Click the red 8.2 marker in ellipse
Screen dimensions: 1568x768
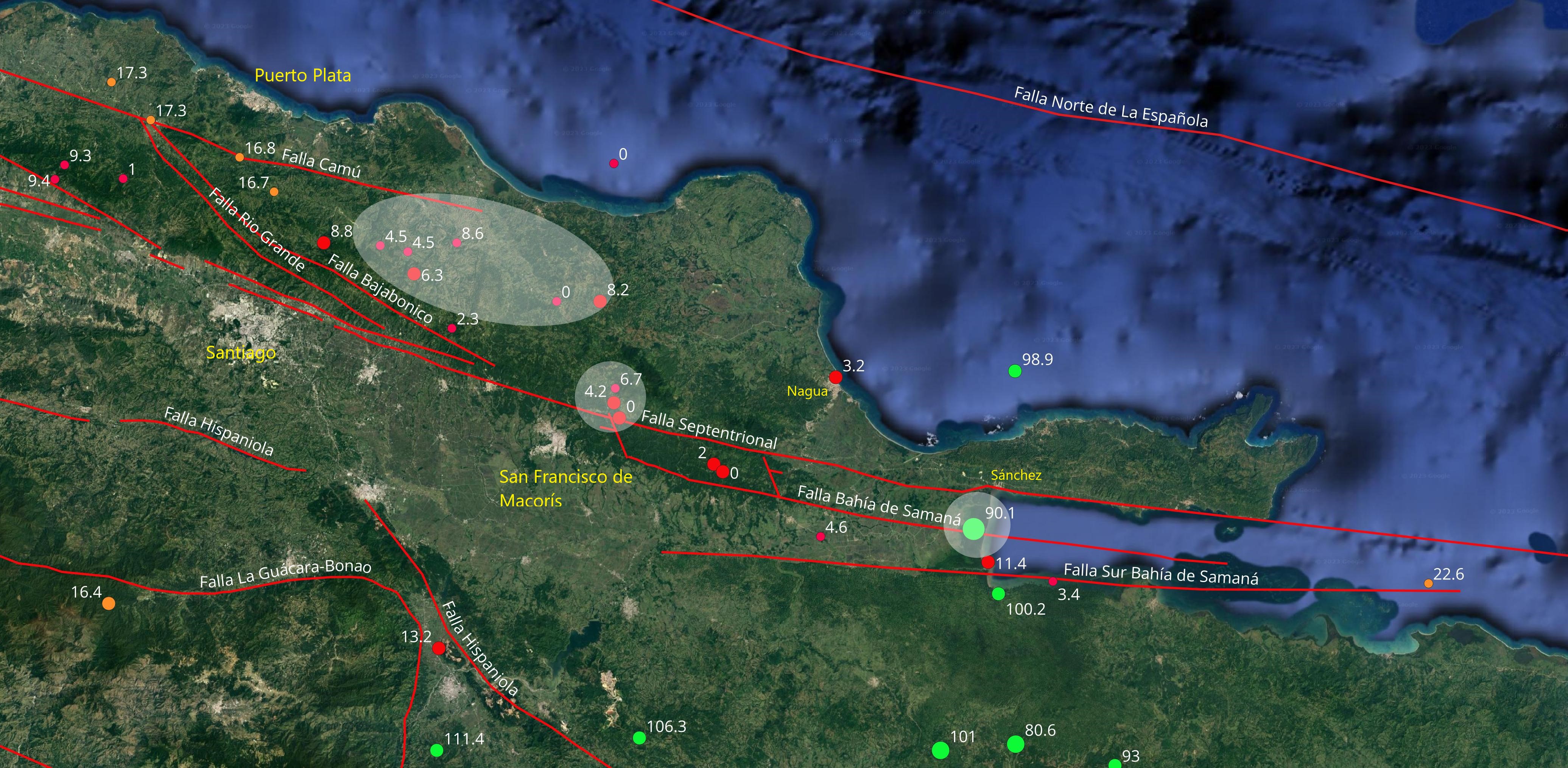pos(600,301)
